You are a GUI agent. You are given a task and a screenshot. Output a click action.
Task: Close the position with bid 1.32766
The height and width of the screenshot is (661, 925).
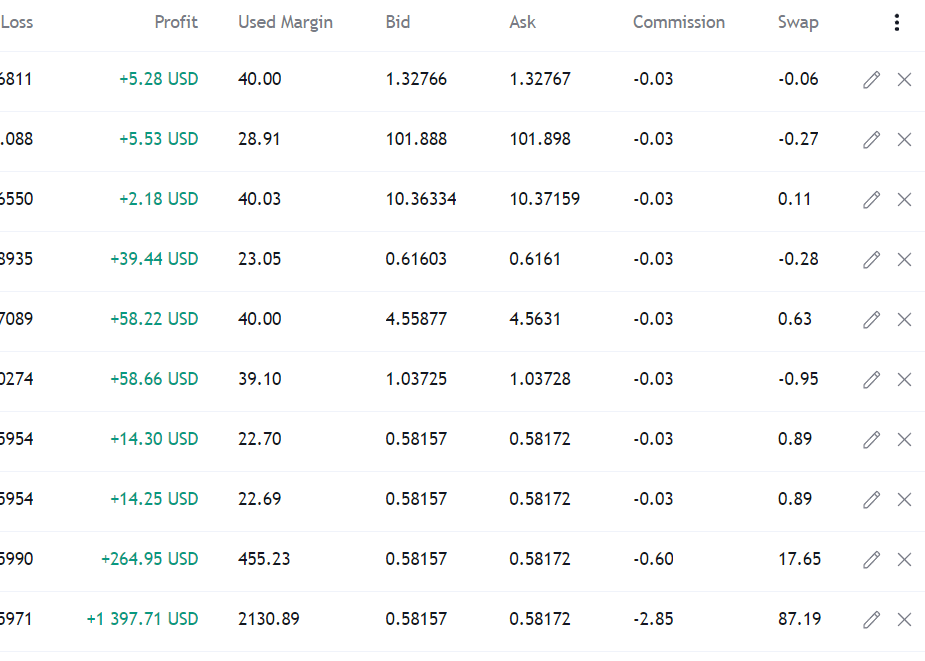point(904,79)
